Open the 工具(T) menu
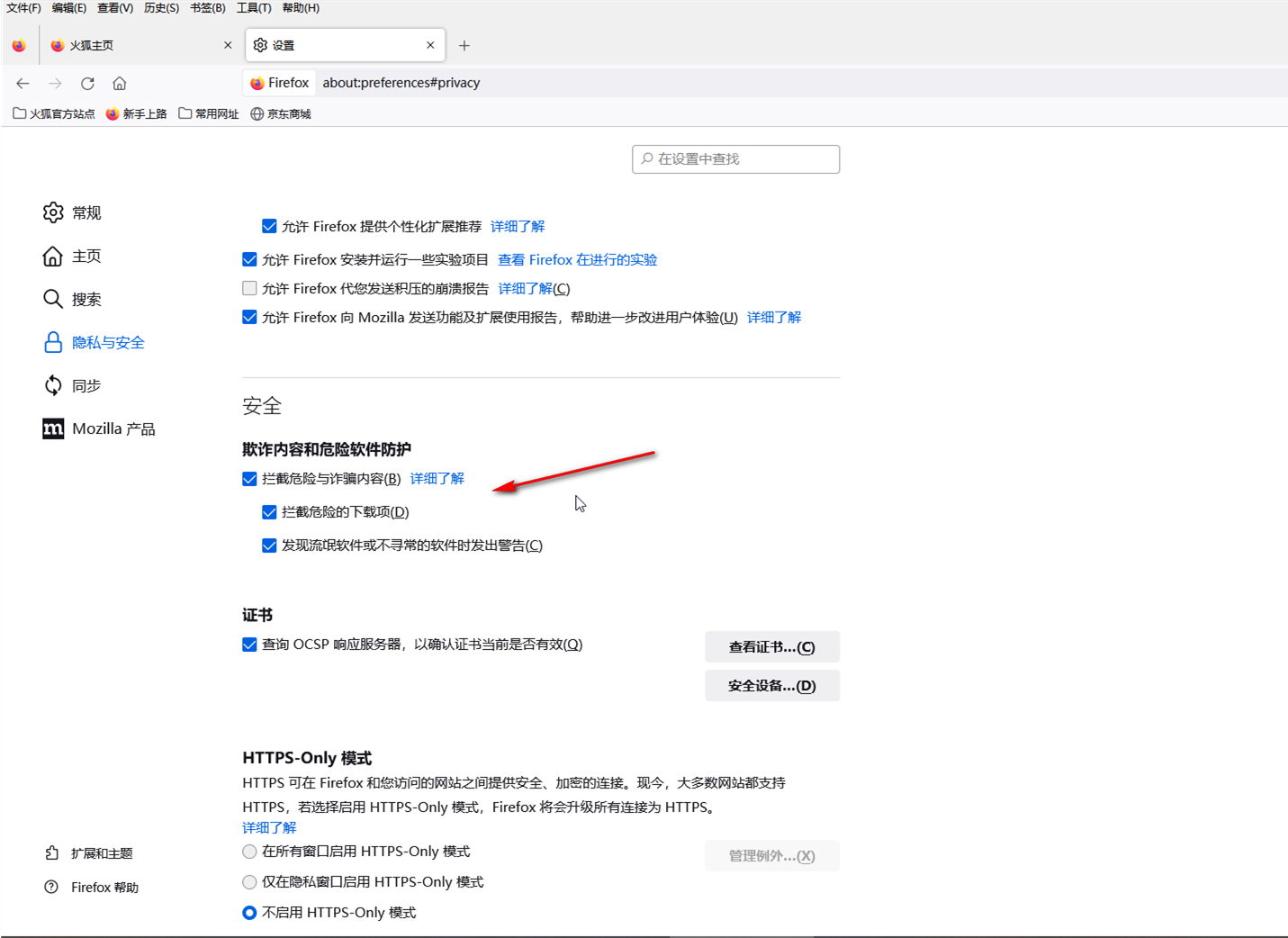The image size is (1288, 938). tap(254, 8)
